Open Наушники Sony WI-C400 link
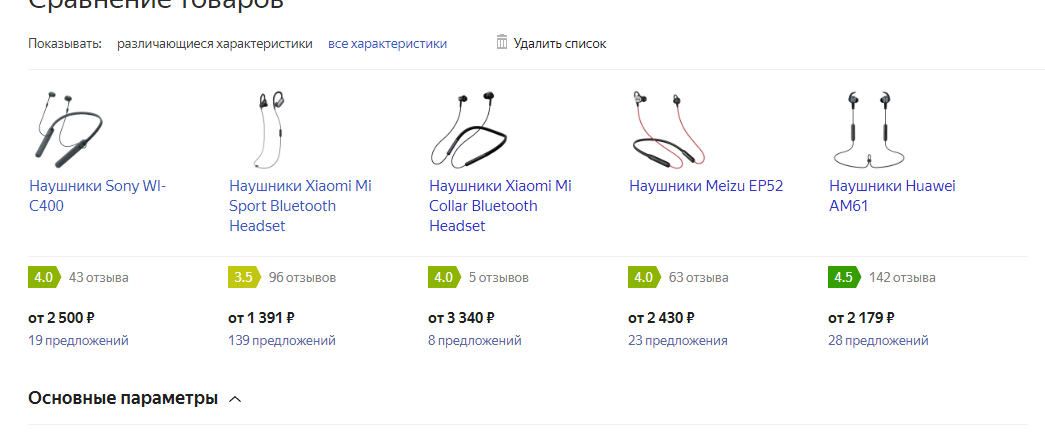1045x436 pixels. (x=97, y=196)
